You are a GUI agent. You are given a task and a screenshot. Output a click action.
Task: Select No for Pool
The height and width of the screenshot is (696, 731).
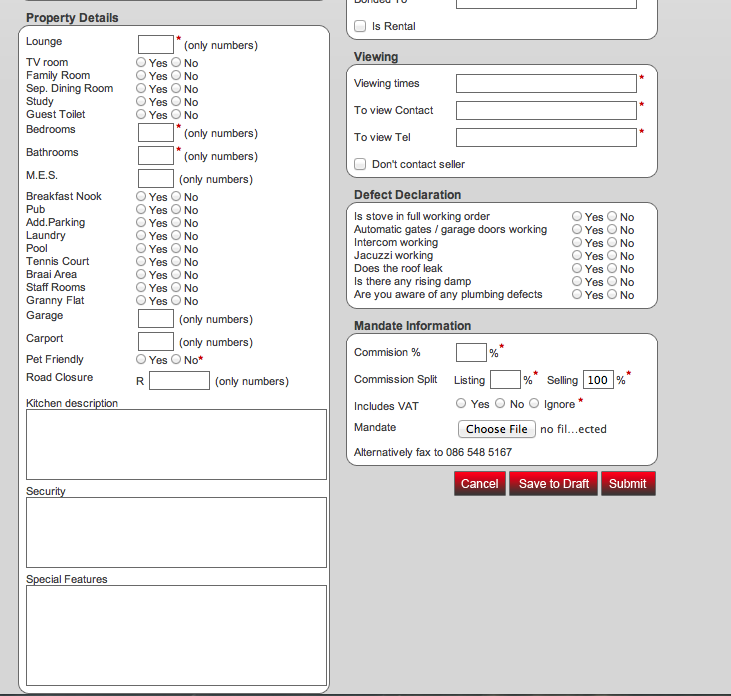(x=176, y=248)
